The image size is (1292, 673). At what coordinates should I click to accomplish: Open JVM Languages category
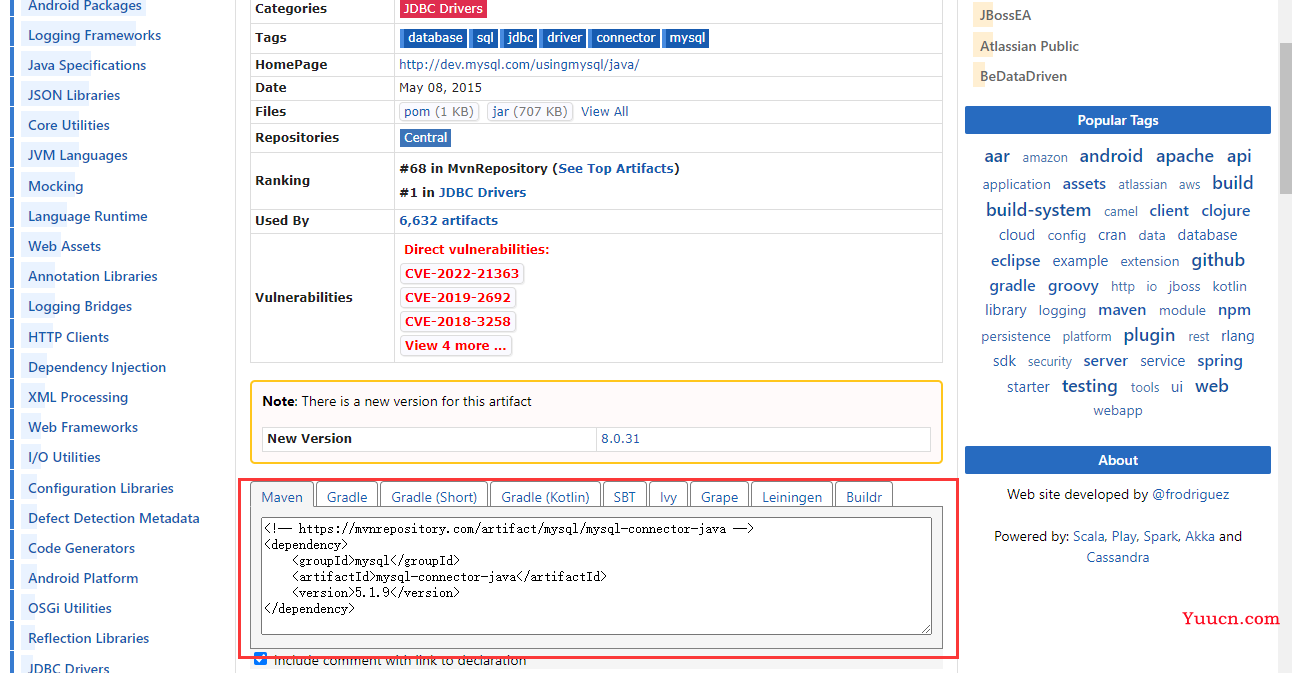pyautogui.click(x=78, y=155)
